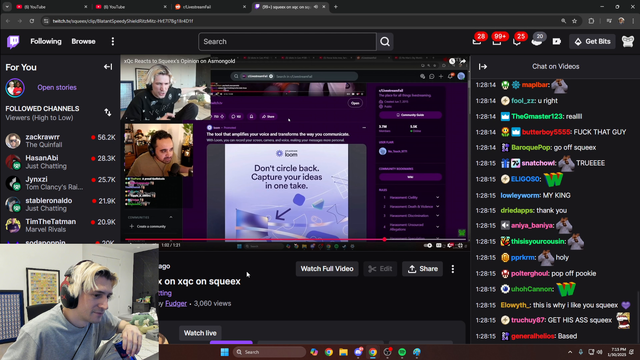The width and height of the screenshot is (640, 360).
Task: Click chat username generalhelios
Action: click(x=533, y=336)
